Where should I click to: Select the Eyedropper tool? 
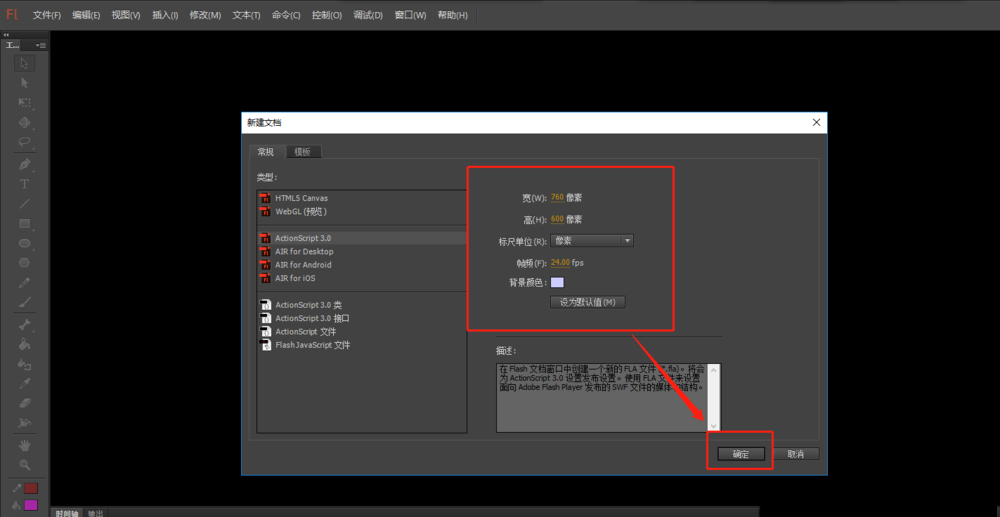(25, 384)
